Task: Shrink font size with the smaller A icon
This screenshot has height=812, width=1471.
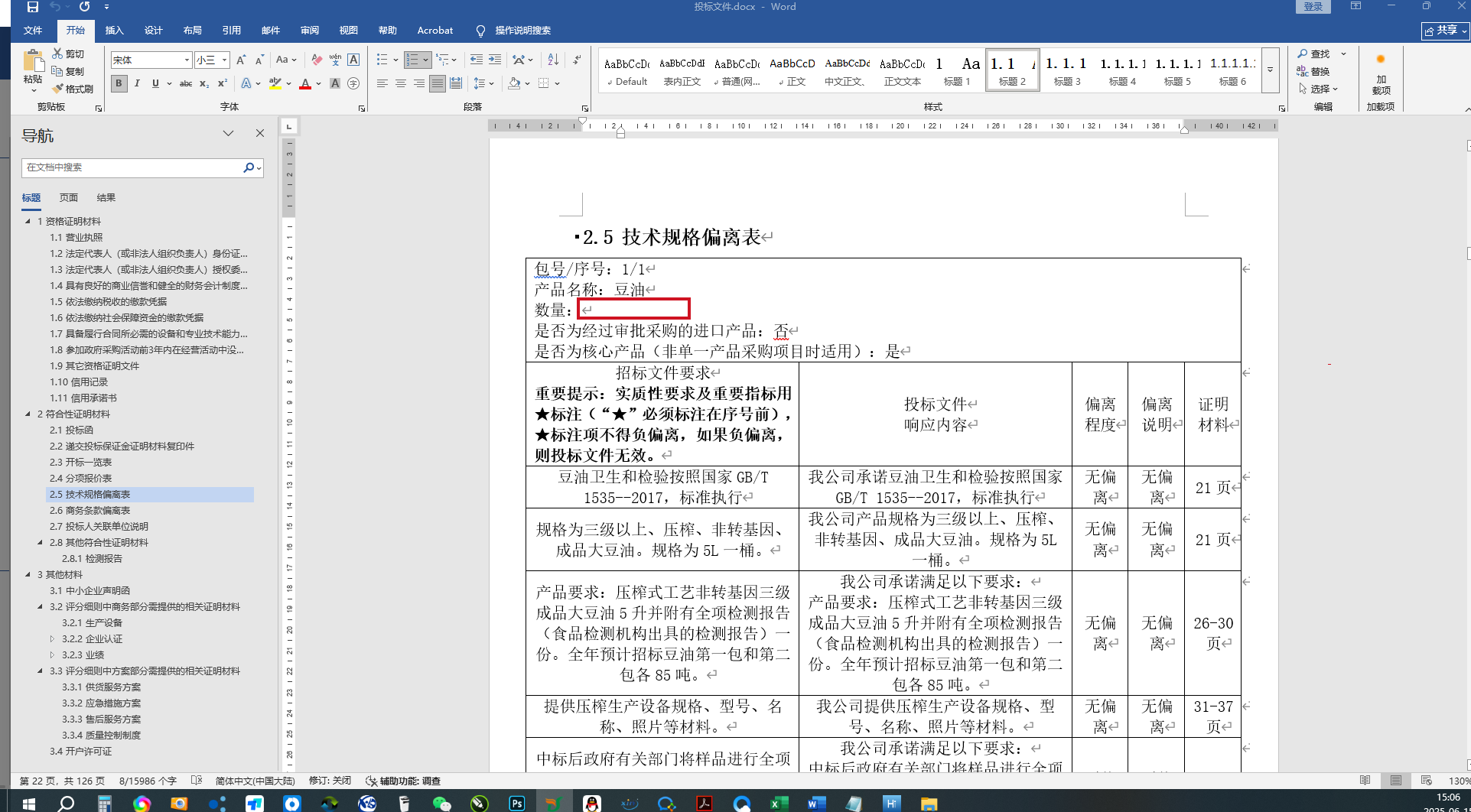Action: pyautogui.click(x=259, y=60)
